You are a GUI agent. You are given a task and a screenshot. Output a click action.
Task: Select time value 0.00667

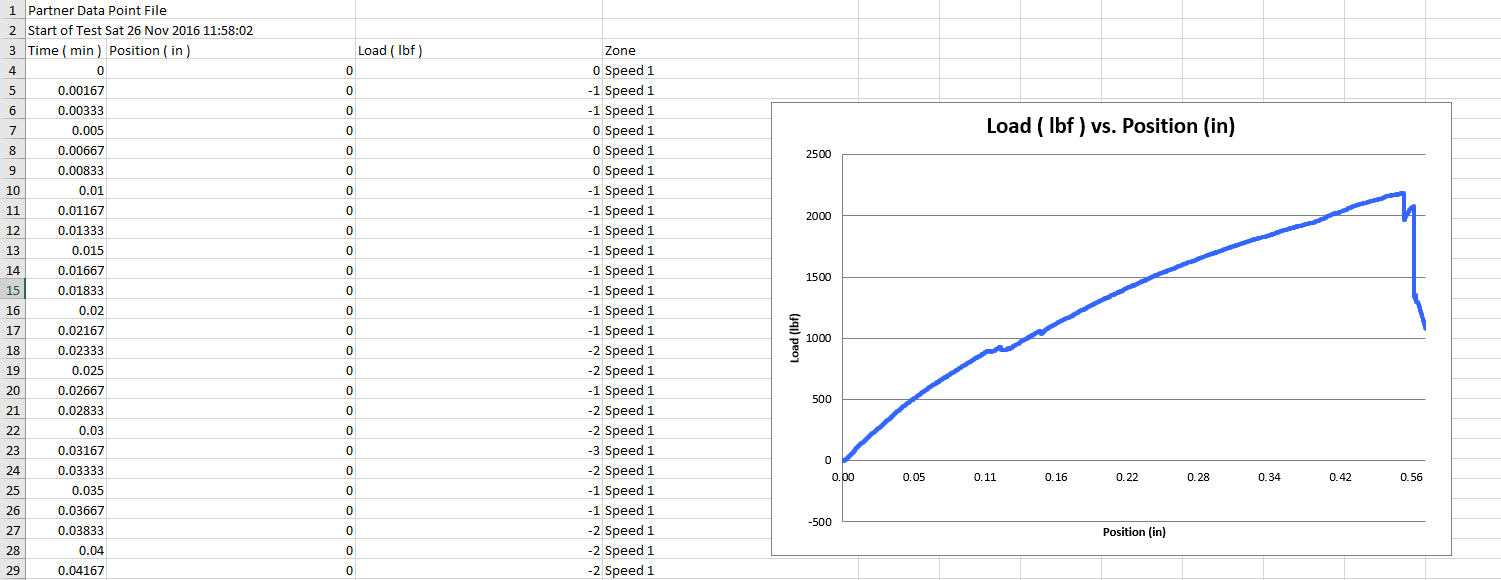(x=65, y=150)
